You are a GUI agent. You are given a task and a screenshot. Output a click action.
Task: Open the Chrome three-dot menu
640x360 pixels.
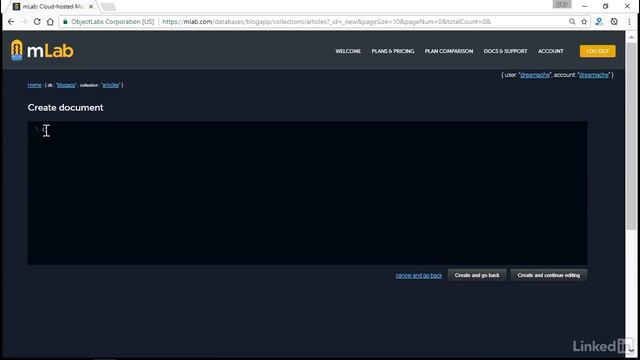pos(629,22)
